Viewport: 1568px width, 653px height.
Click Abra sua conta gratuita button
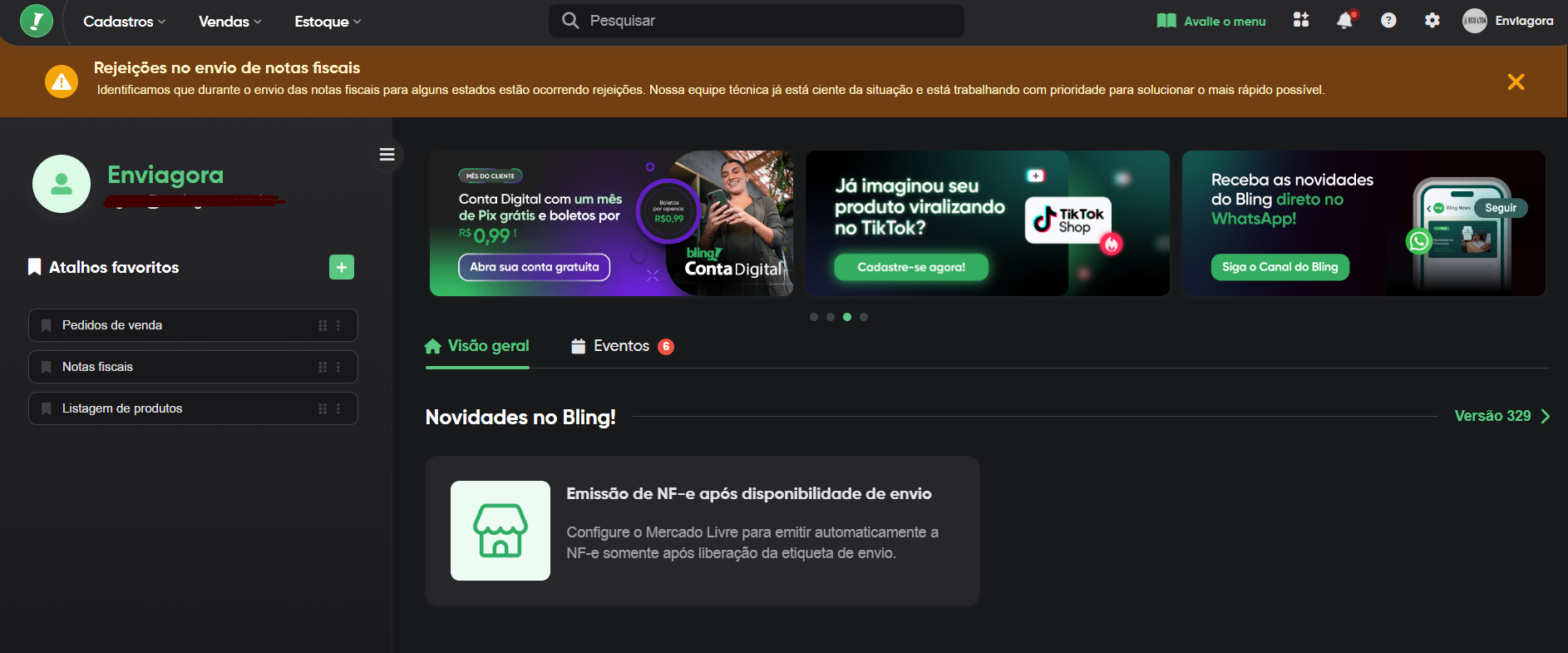pos(535,267)
